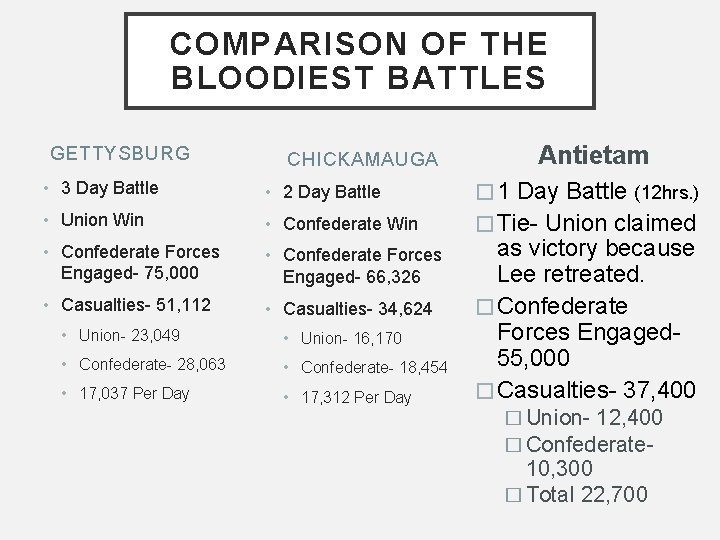Click the "Union- 23,049" sub-bullet
The height and width of the screenshot is (540, 720).
[x=130, y=333]
